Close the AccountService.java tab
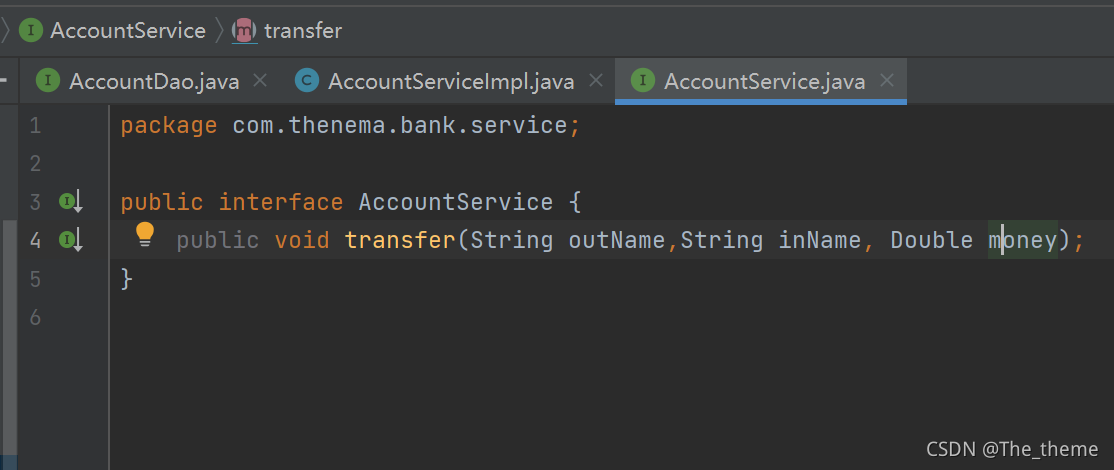 coord(886,80)
